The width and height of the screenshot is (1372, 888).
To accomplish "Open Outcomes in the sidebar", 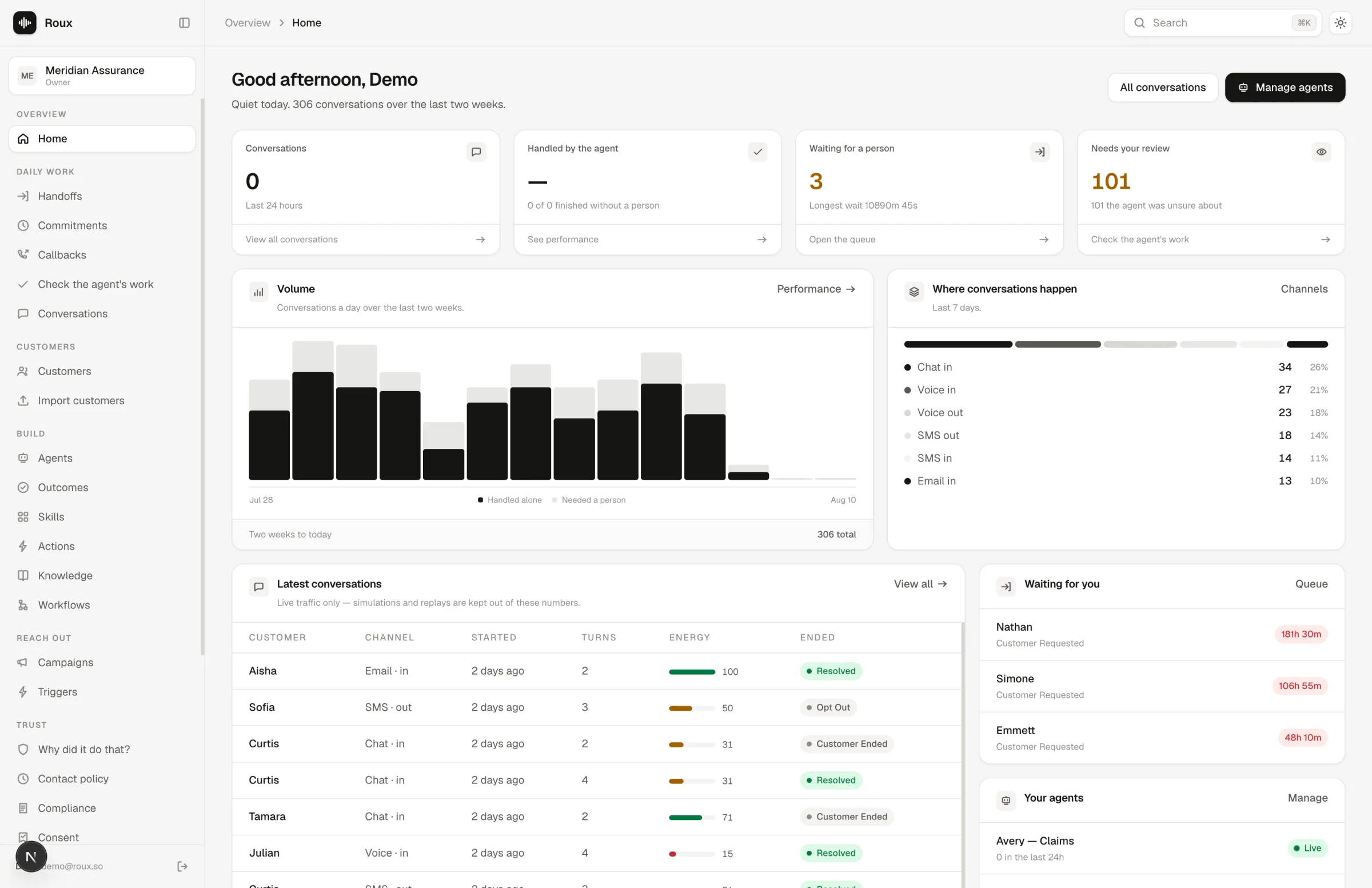I will click(102, 488).
